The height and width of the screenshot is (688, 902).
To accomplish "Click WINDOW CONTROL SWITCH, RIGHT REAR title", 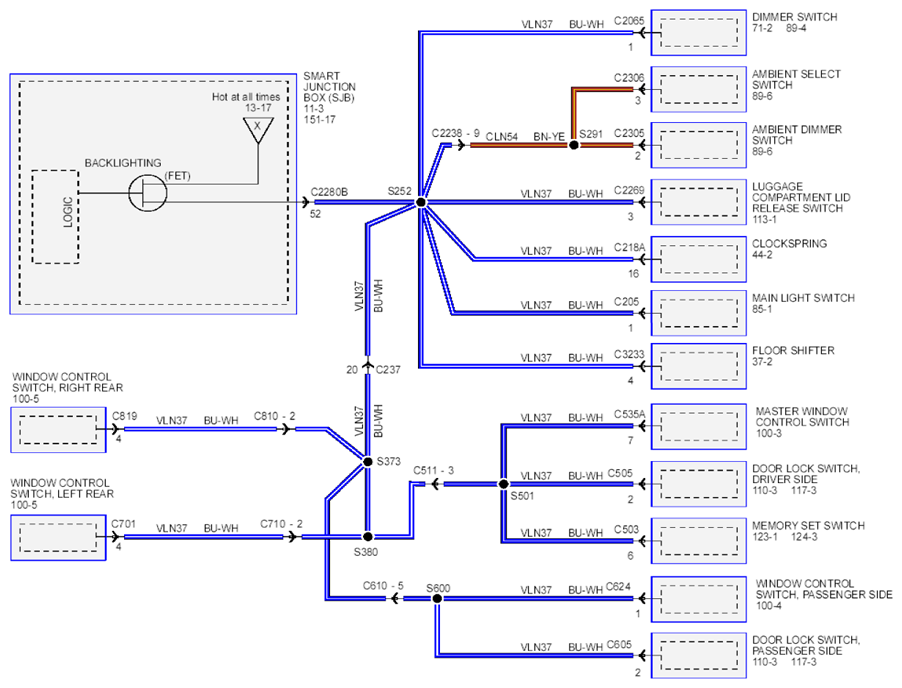I will pos(67,382).
